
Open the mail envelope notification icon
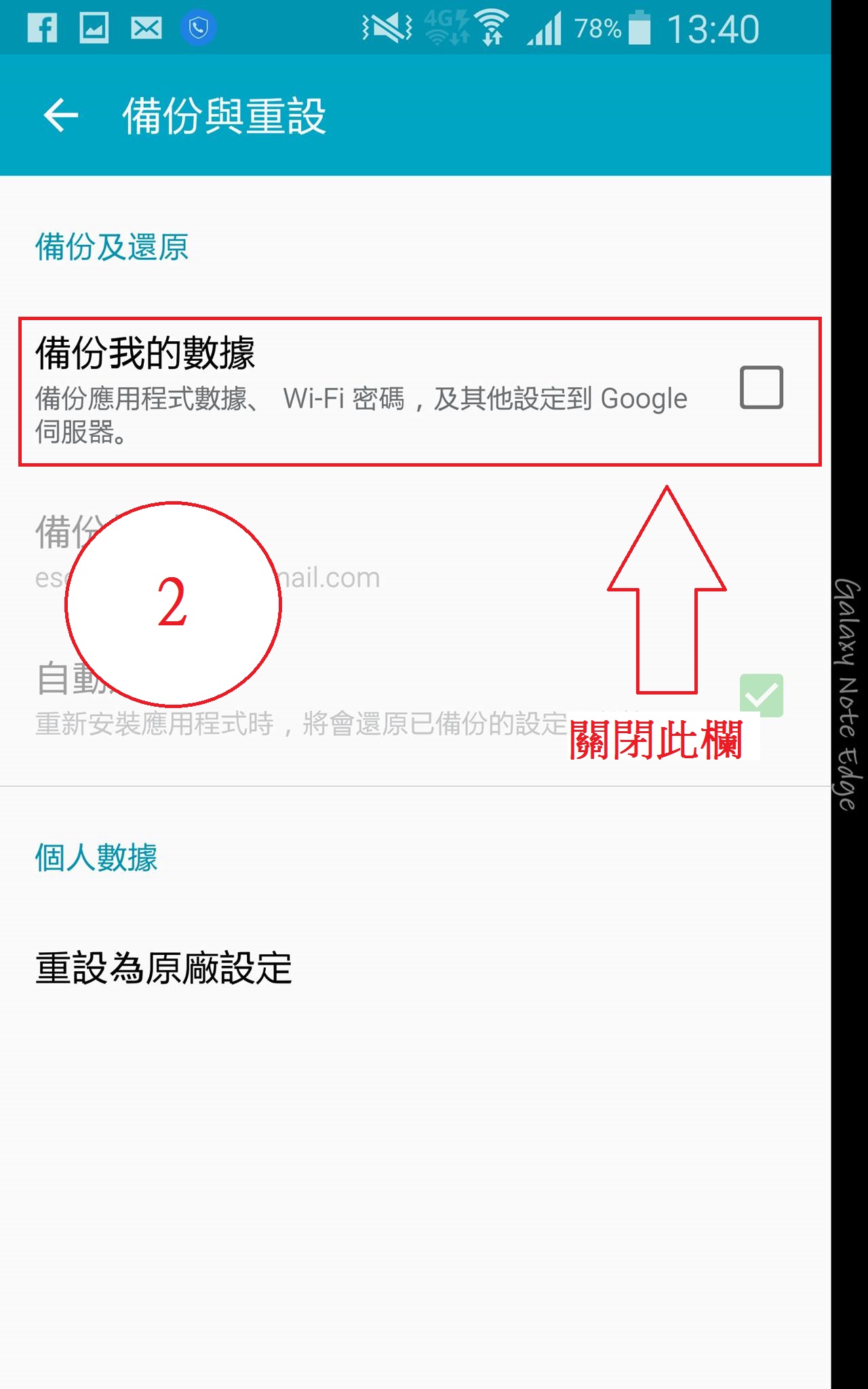(x=146, y=28)
